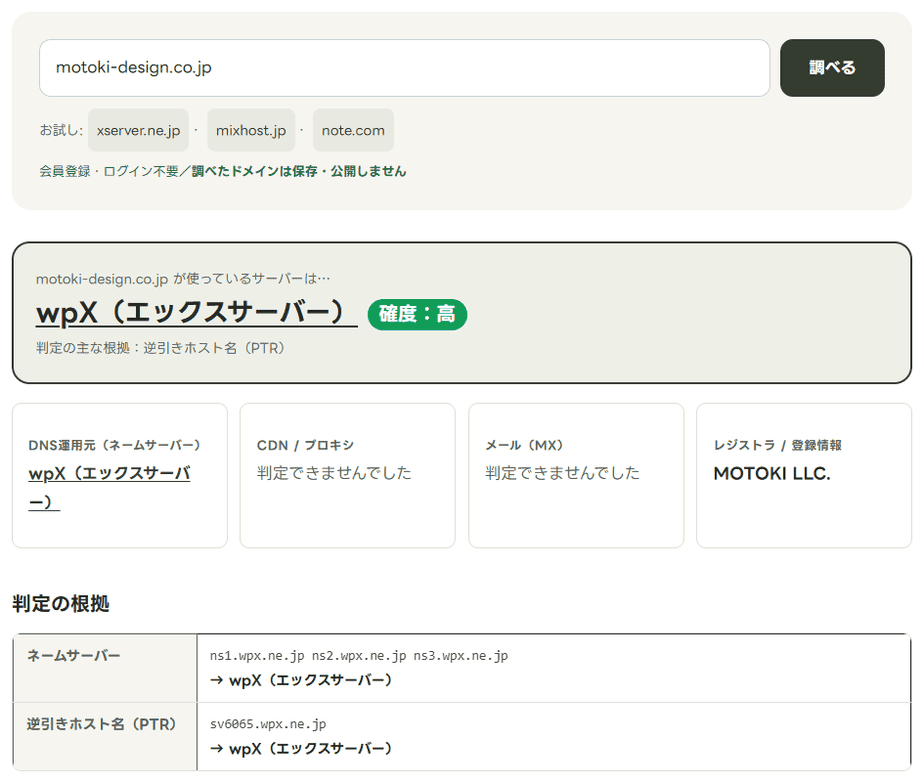Click the ns1.wpx.ne.jp nameserver text

tap(257, 656)
